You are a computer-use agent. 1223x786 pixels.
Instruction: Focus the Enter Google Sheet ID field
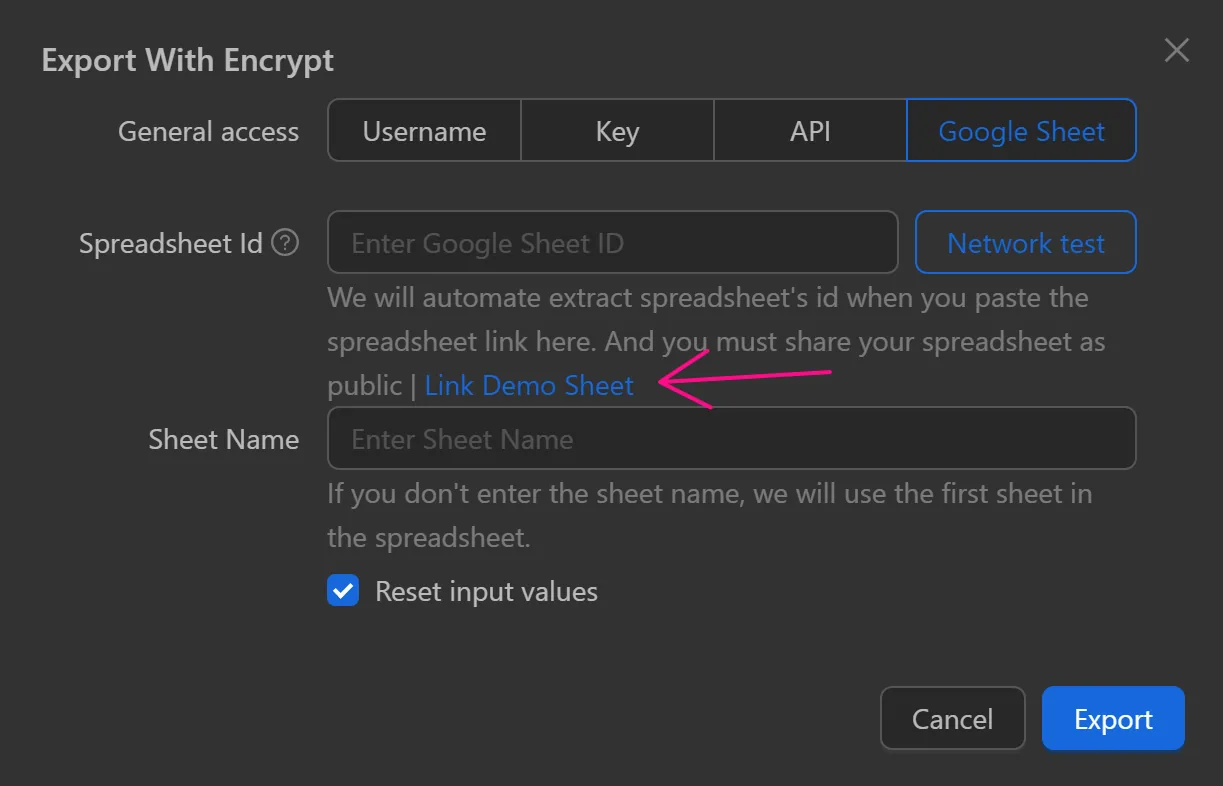613,242
